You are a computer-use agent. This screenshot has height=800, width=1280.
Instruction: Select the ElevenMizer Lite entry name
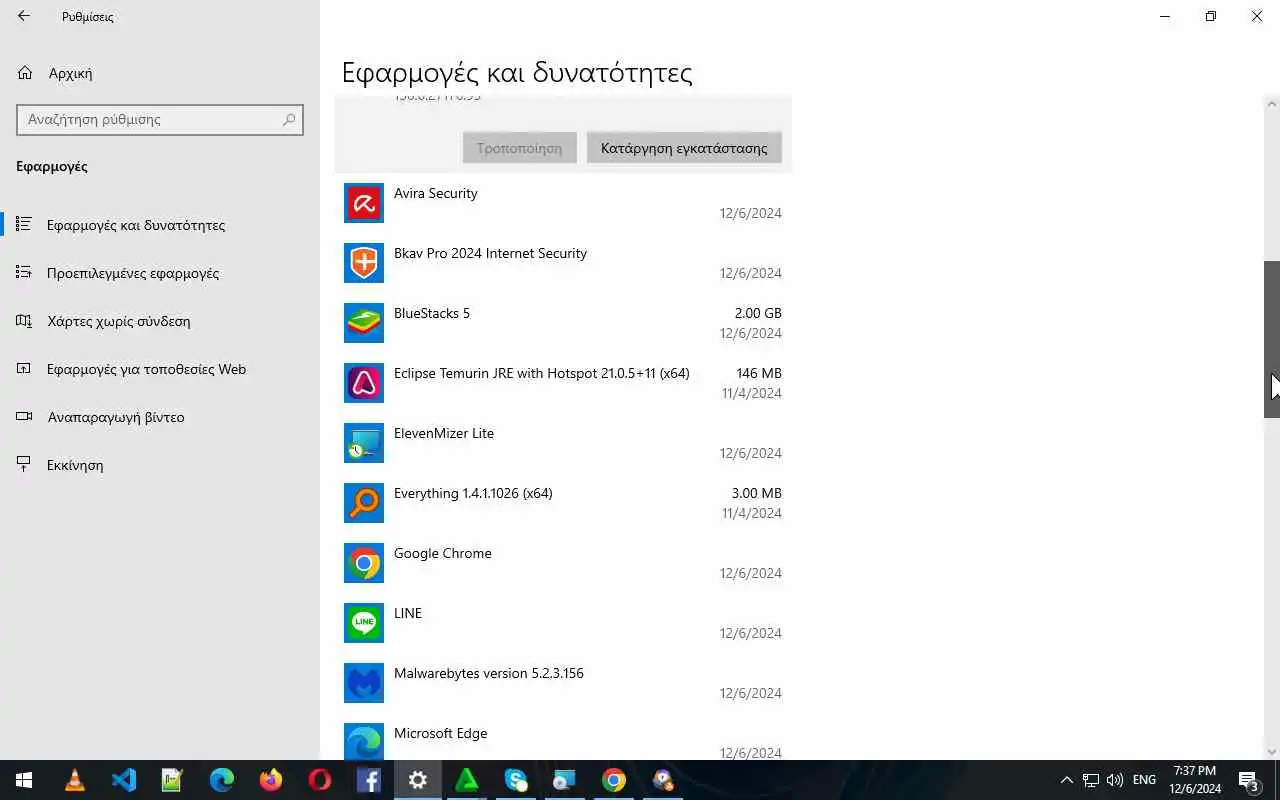coord(444,433)
